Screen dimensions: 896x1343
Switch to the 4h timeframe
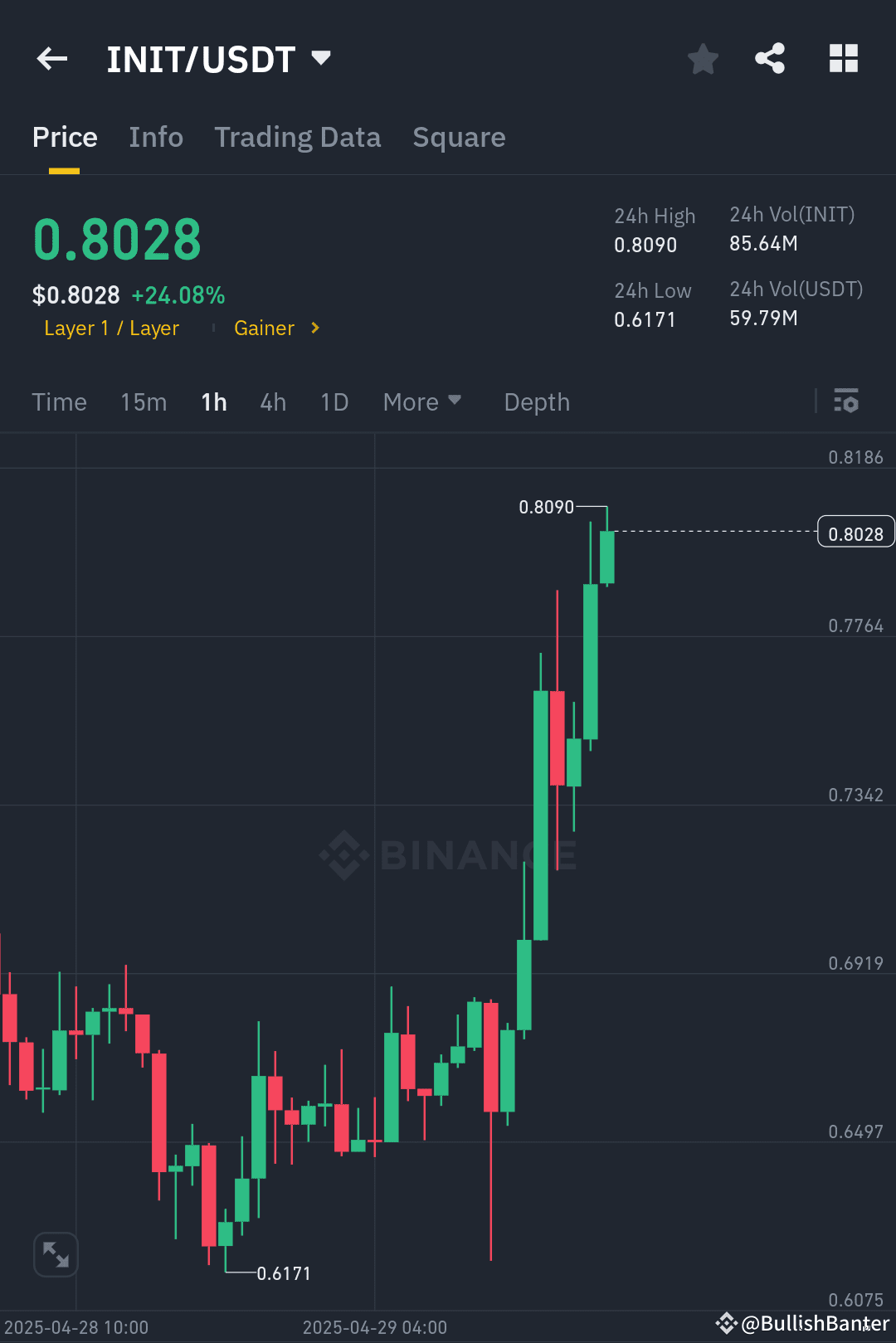click(272, 401)
